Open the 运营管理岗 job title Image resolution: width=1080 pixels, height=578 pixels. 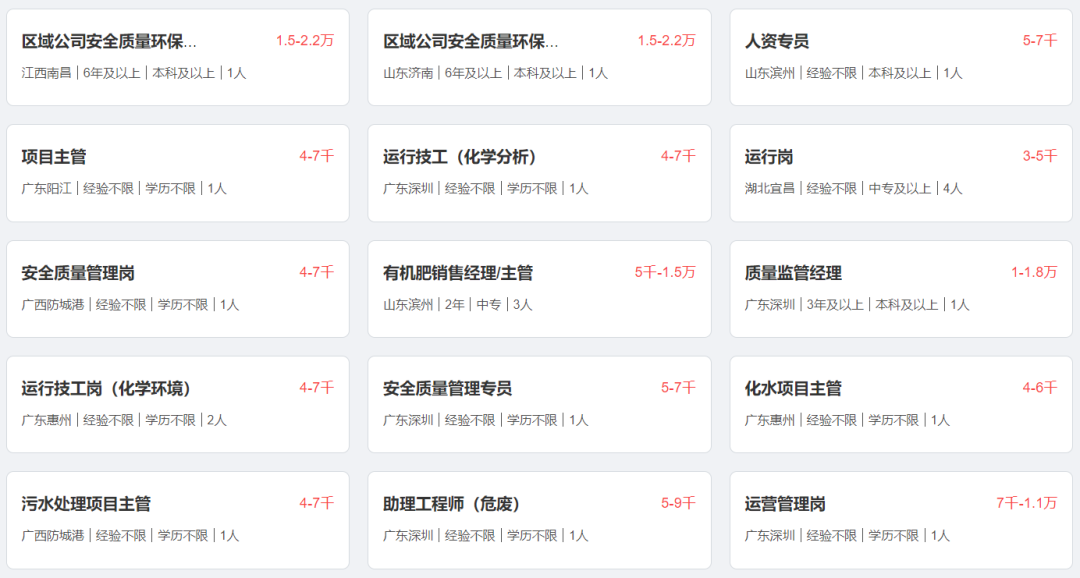[x=785, y=504]
